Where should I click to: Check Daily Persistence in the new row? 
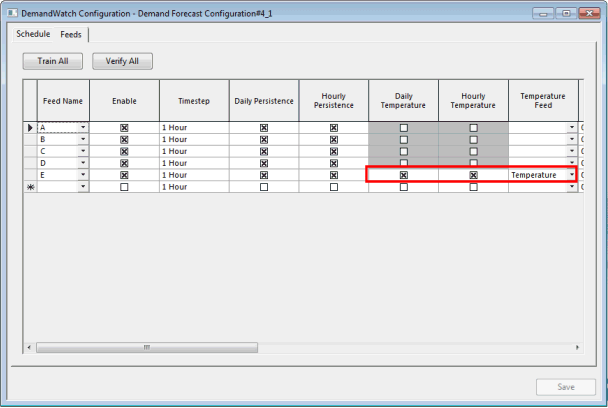tap(264, 187)
